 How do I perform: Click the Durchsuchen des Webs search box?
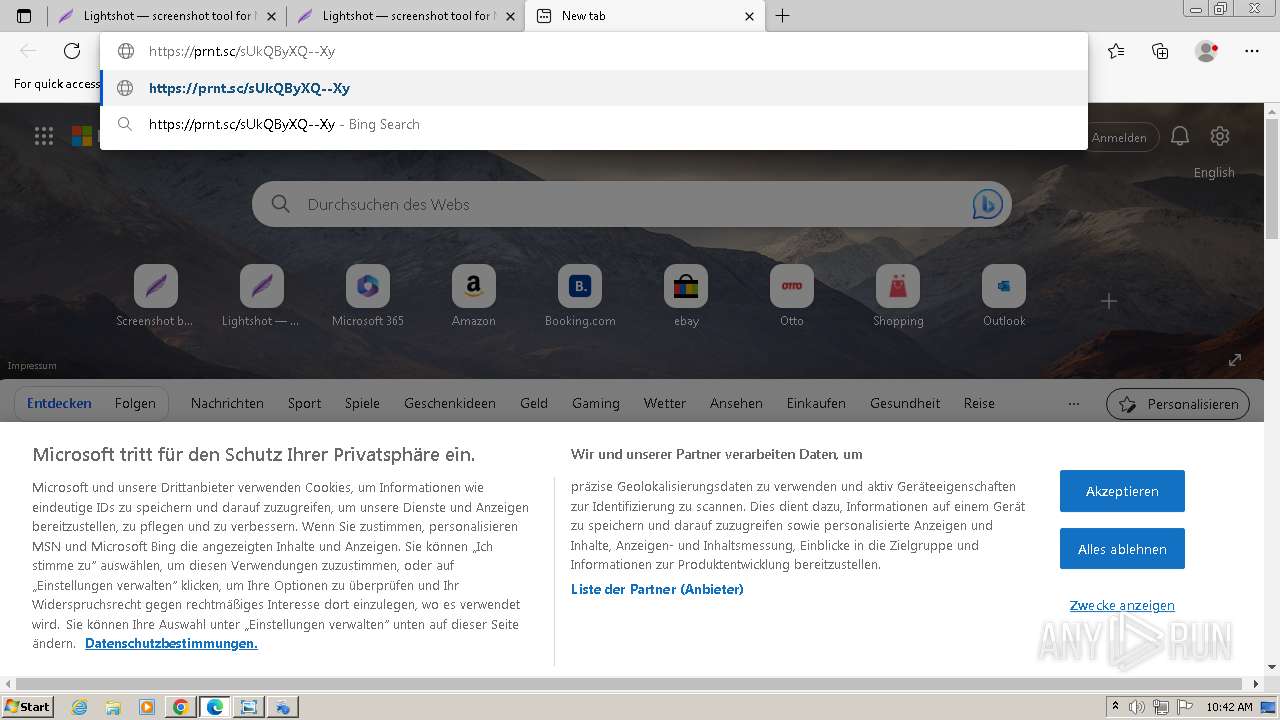(x=632, y=204)
